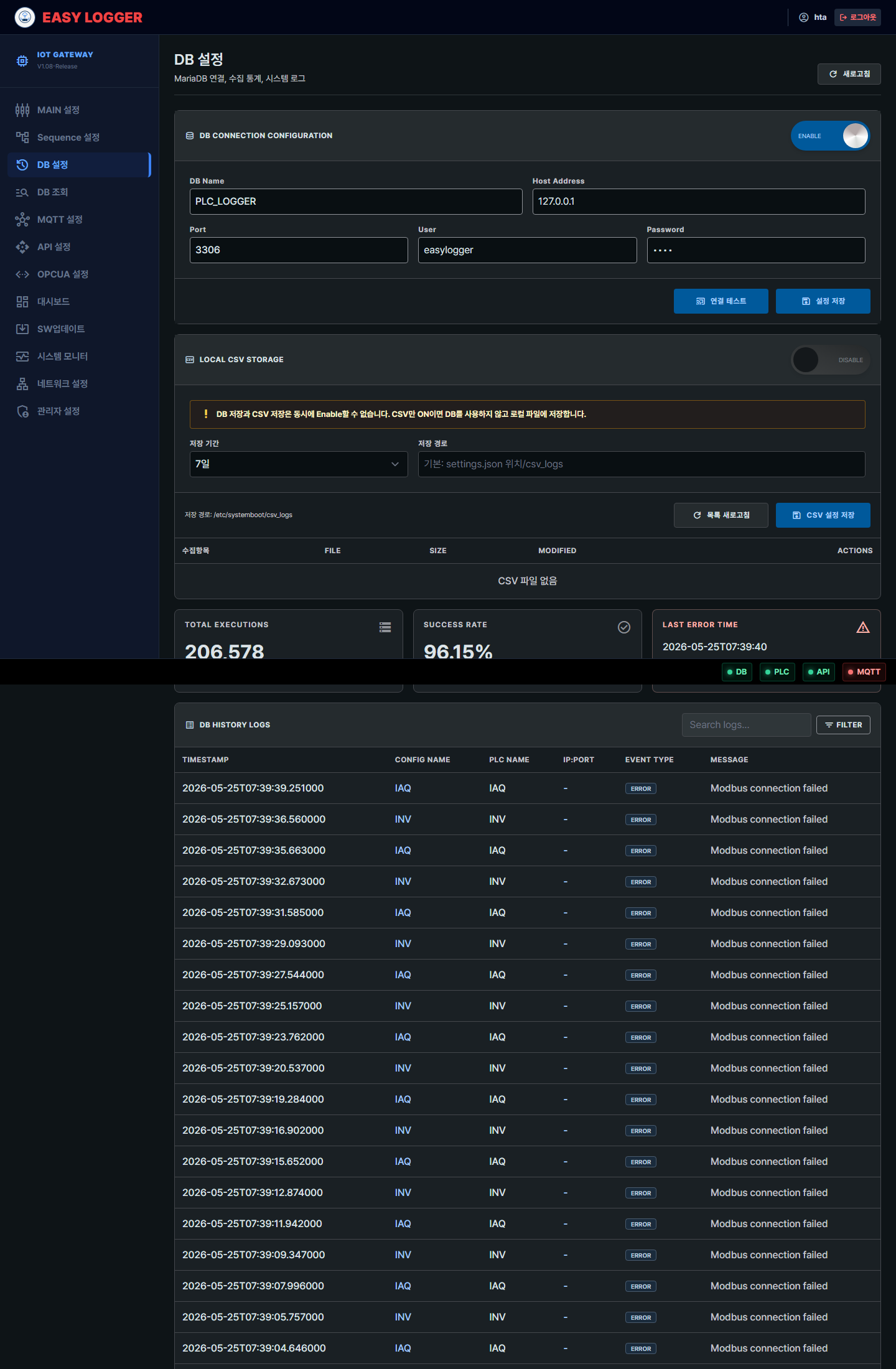Click the MQTT status indicator badge

coord(864,672)
